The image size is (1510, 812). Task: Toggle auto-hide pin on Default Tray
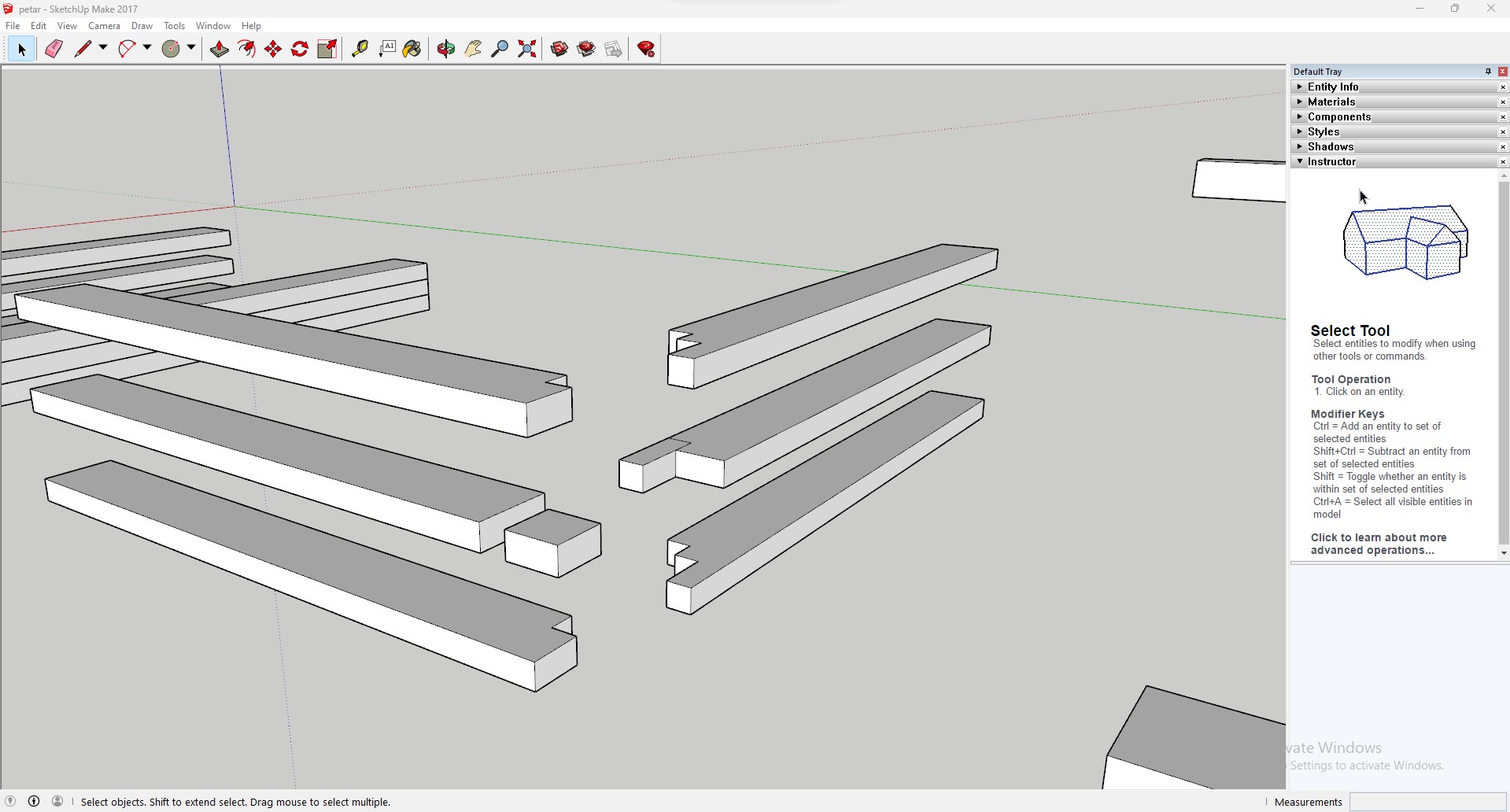[1488, 72]
